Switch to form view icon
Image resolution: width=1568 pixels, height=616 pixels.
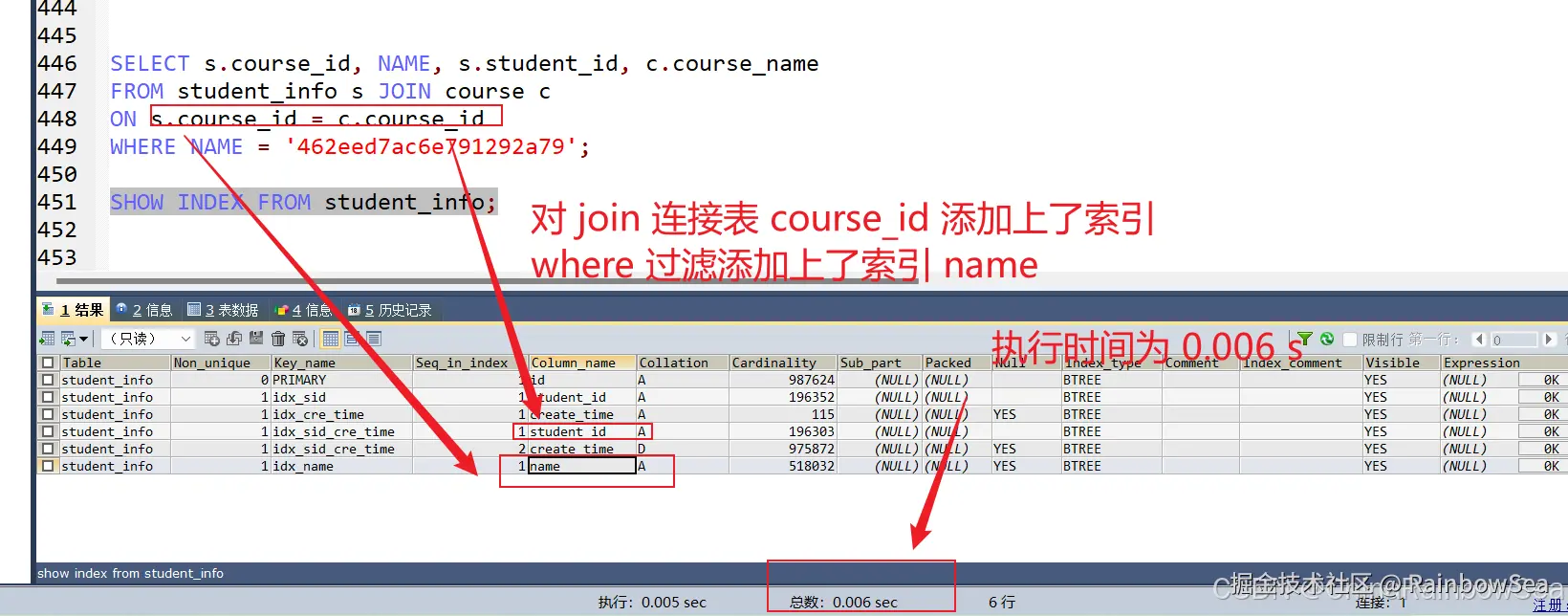(352, 339)
